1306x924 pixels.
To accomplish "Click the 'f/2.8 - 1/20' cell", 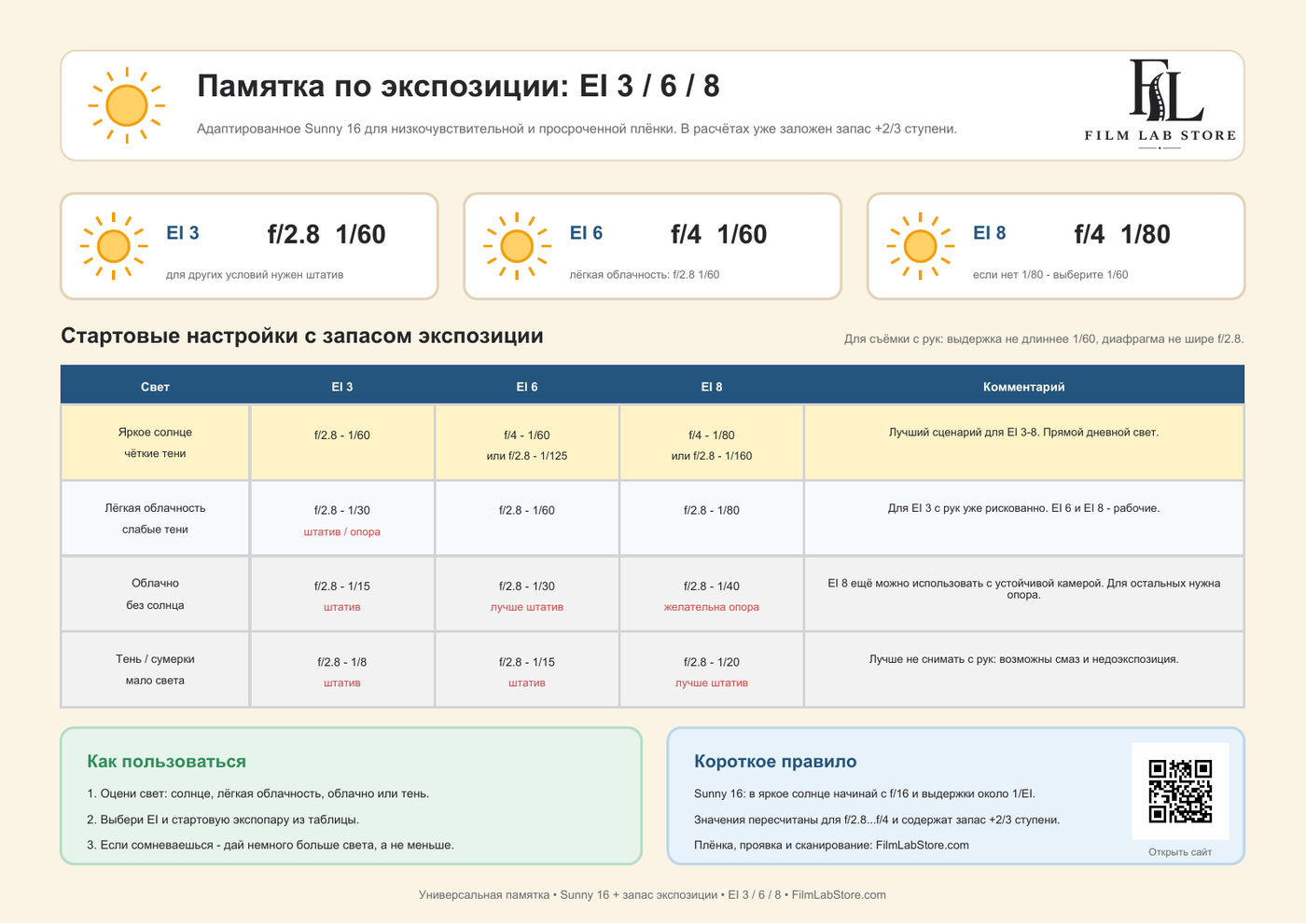I will [x=712, y=669].
